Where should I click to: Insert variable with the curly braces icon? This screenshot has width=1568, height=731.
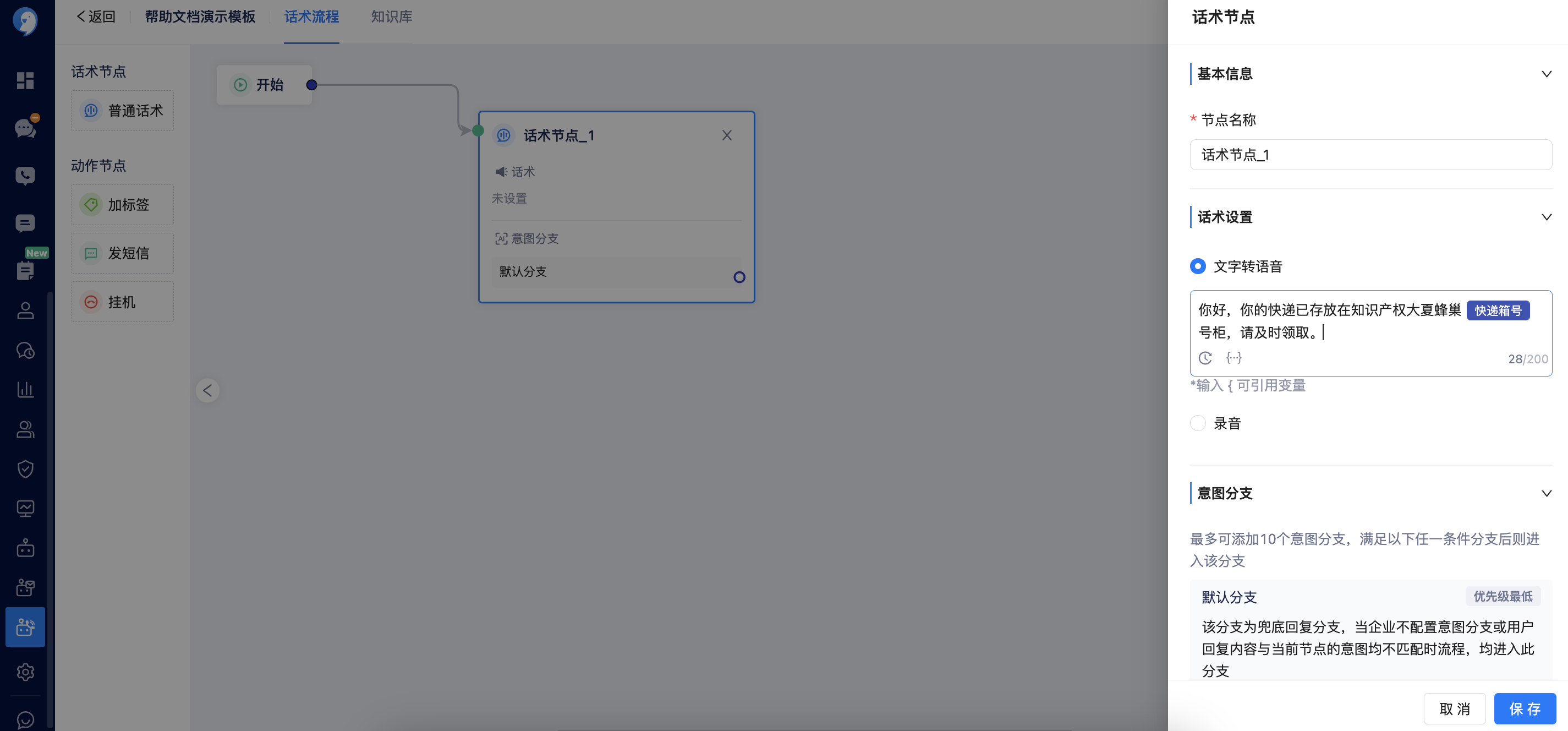(x=1234, y=358)
